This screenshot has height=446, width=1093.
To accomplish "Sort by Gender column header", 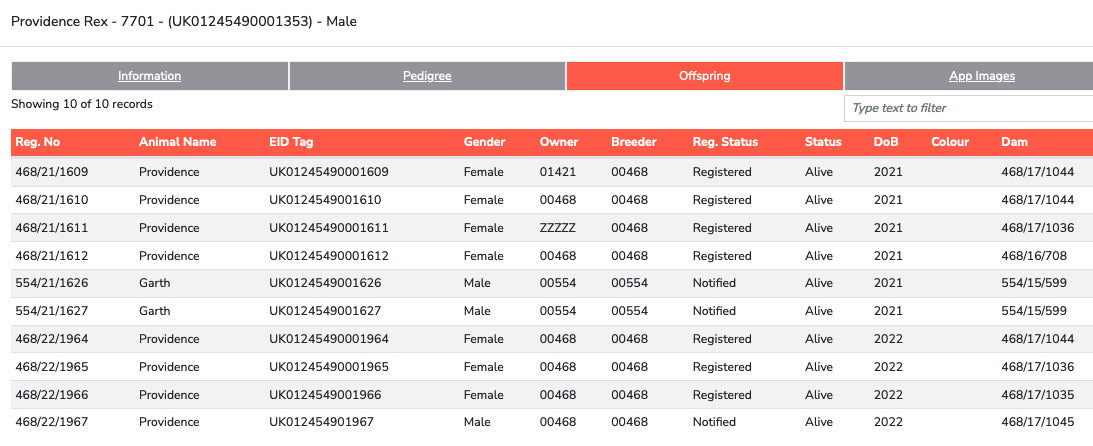I will tap(484, 142).
